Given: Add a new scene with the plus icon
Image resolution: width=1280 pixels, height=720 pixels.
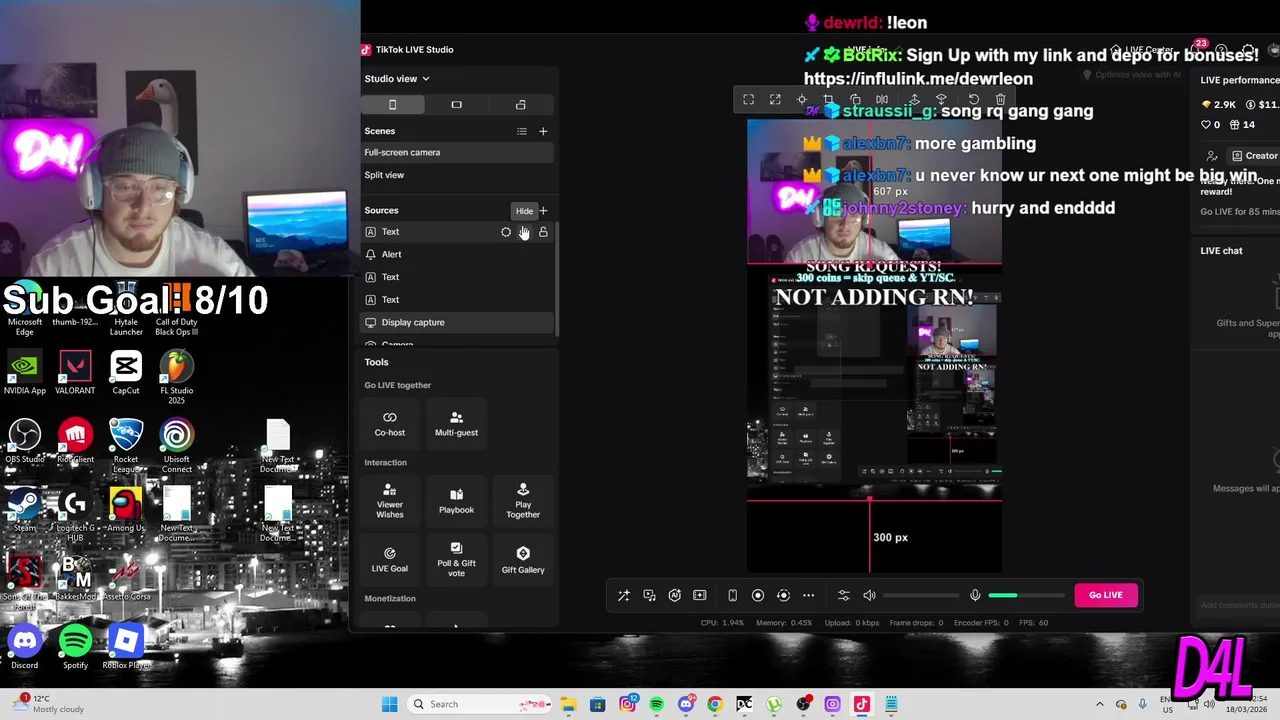Looking at the screenshot, I should [x=543, y=131].
